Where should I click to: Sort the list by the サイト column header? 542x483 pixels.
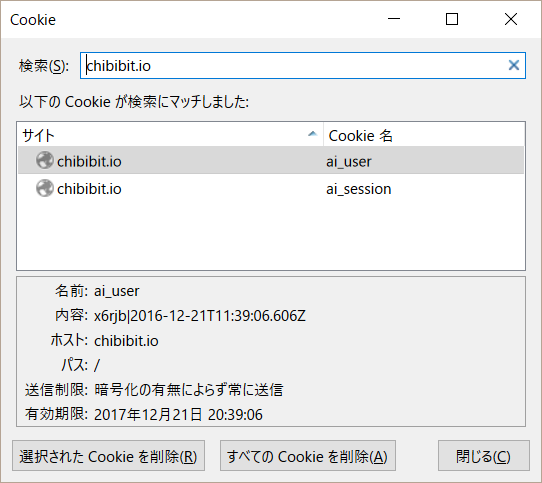coord(170,135)
